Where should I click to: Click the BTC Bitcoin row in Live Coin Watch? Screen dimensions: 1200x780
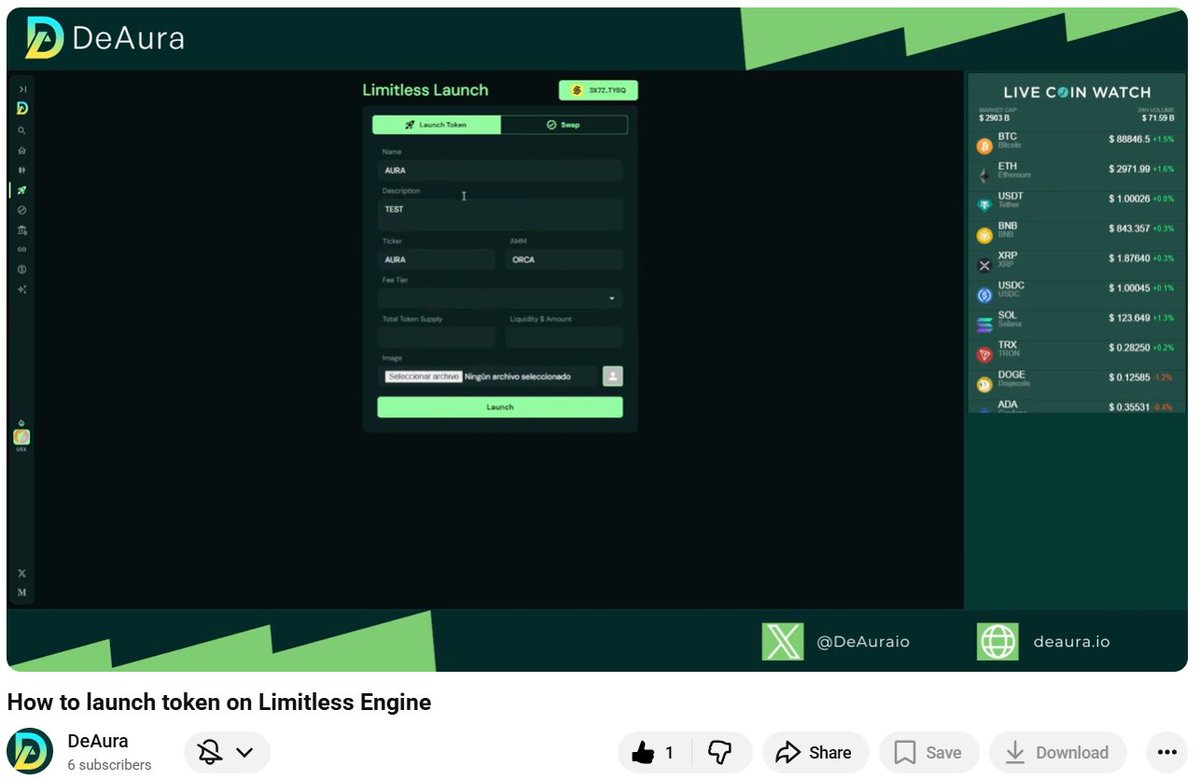pos(1076,145)
